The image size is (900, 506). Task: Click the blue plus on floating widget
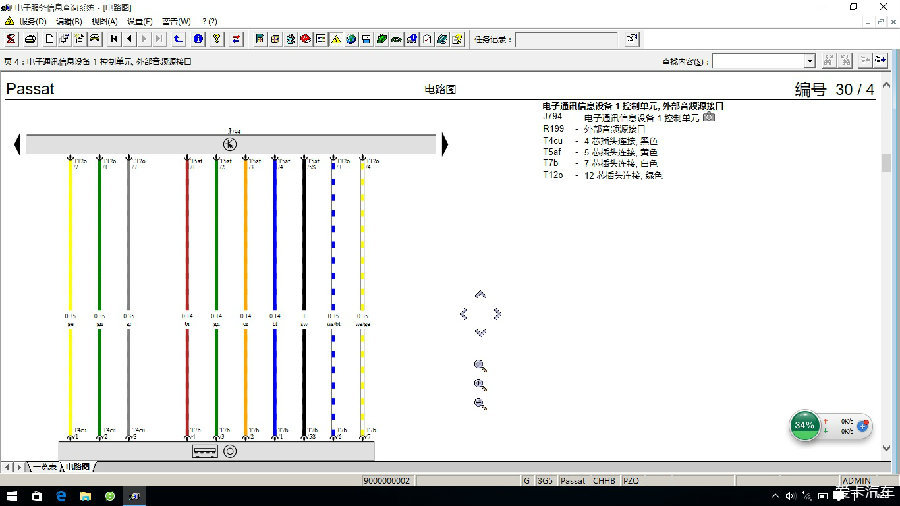[862, 426]
